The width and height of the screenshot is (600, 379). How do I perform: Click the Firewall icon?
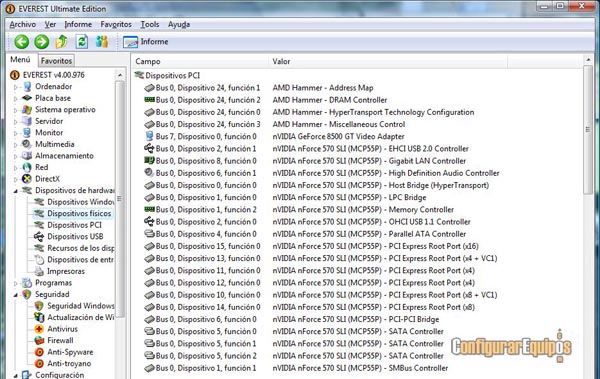tap(39, 340)
